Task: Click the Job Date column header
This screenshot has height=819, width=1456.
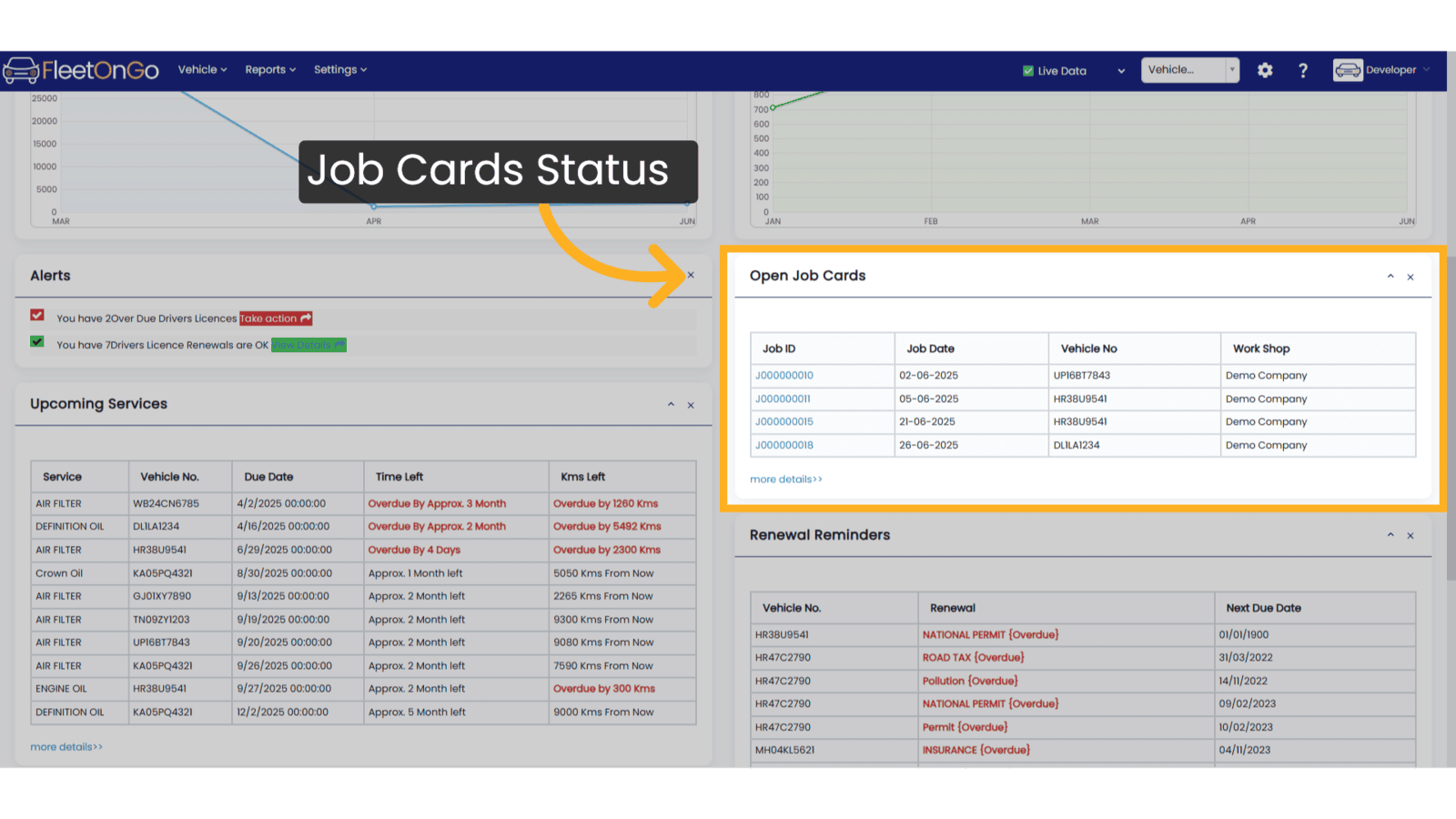Action: (972, 349)
